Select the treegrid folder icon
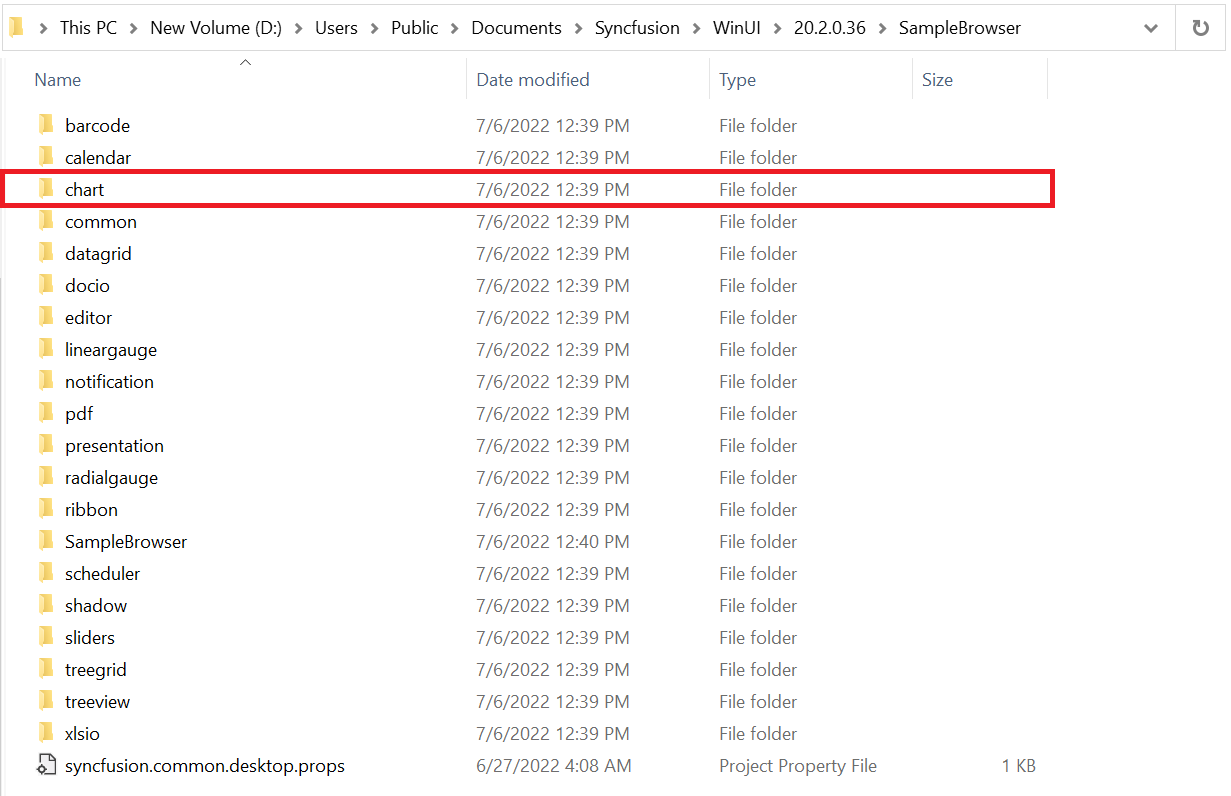1231x796 pixels. pyautogui.click(x=46, y=669)
